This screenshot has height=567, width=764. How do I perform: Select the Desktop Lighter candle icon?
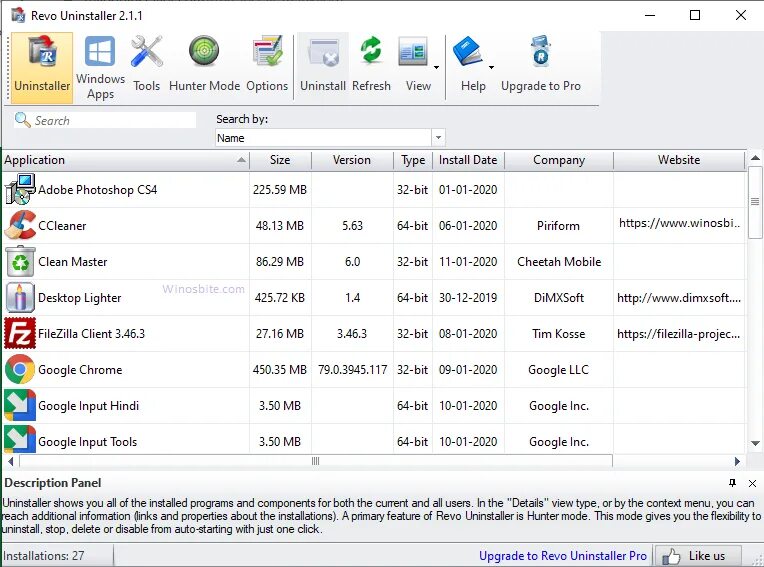pos(19,297)
